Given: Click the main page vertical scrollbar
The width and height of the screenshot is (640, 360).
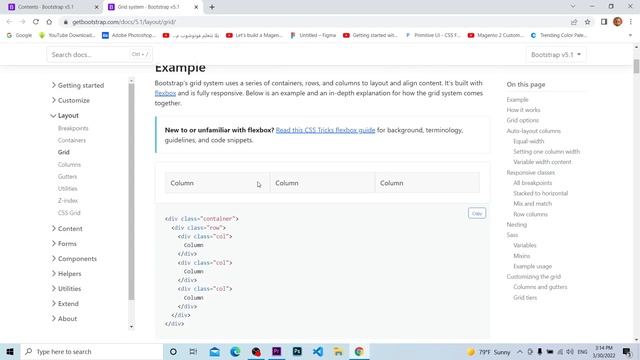Looking at the screenshot, I should [x=636, y=66].
